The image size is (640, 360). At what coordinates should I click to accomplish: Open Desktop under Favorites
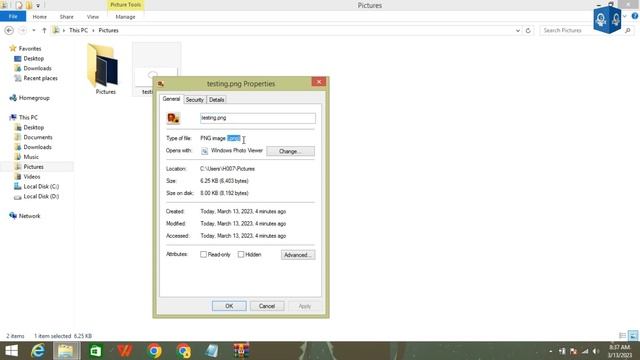tap(33, 58)
